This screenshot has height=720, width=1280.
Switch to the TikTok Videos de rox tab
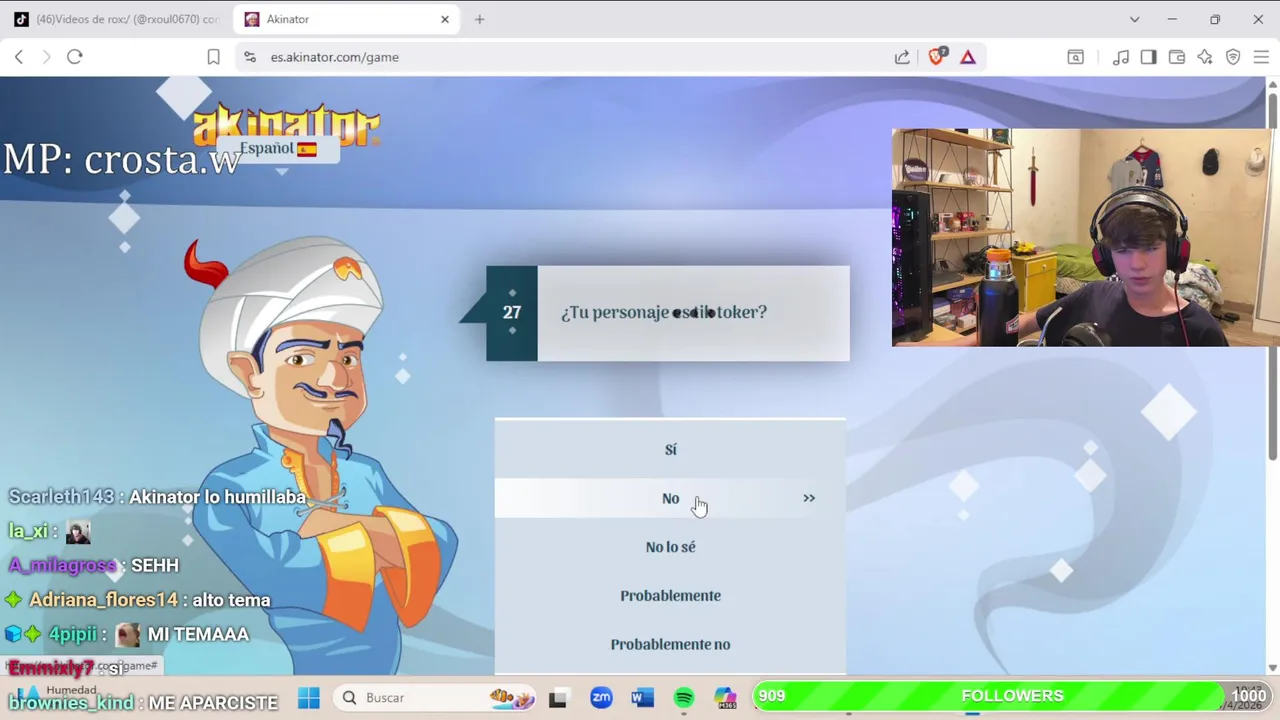tap(117, 19)
